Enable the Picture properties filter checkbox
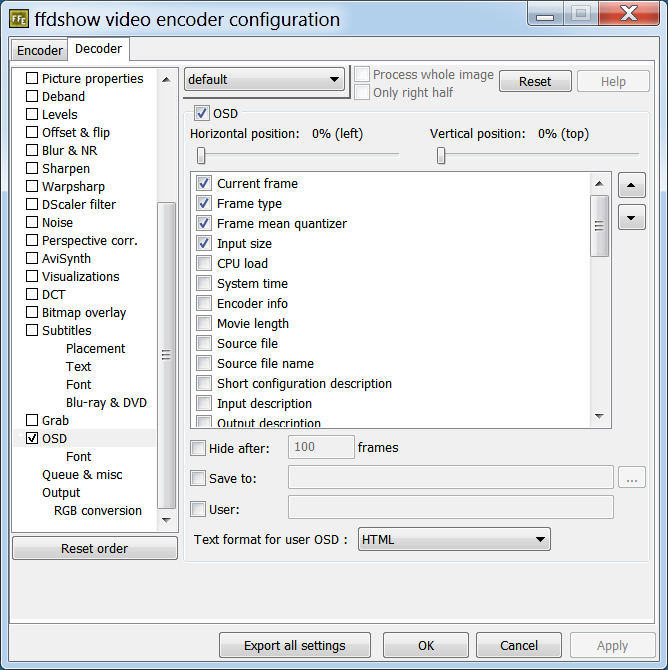 (x=32, y=78)
